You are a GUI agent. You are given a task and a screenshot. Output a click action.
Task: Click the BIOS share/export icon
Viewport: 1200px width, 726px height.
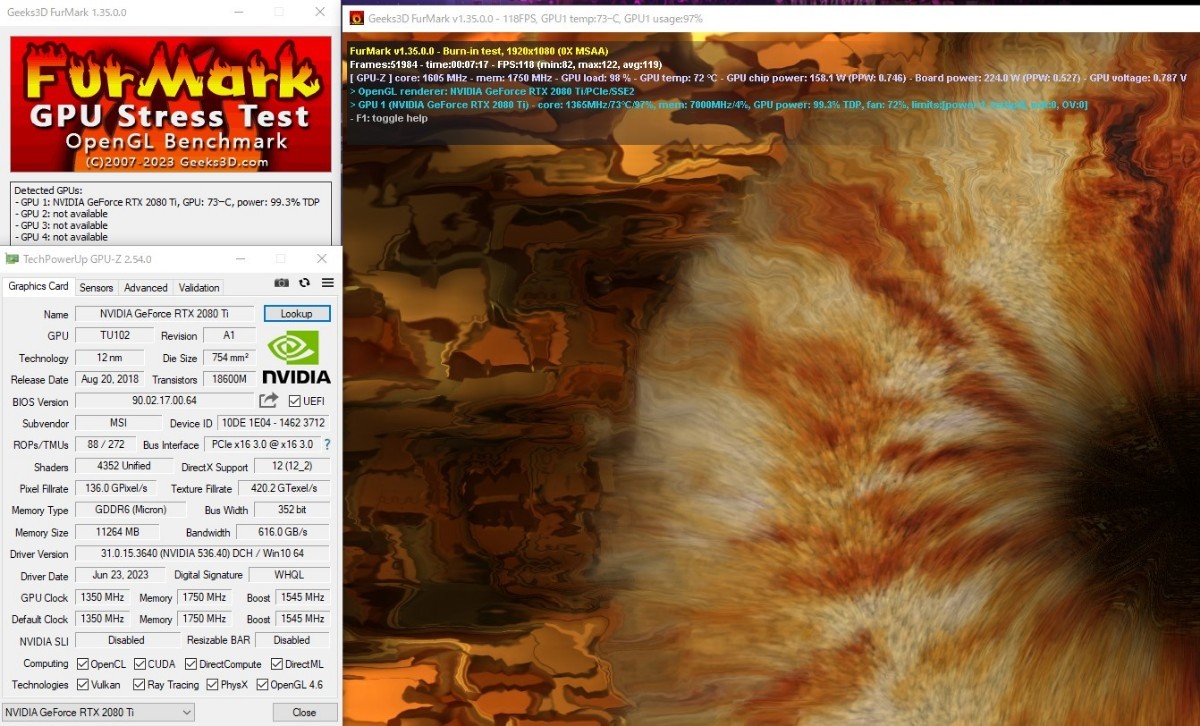click(268, 401)
